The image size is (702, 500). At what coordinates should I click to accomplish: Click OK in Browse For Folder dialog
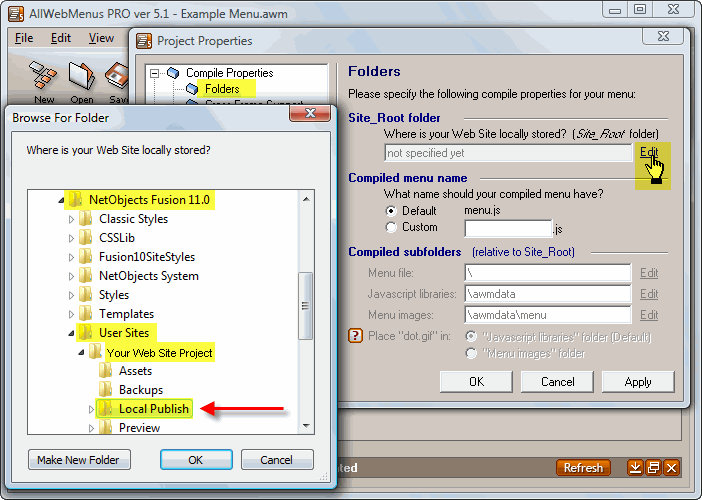[196, 460]
